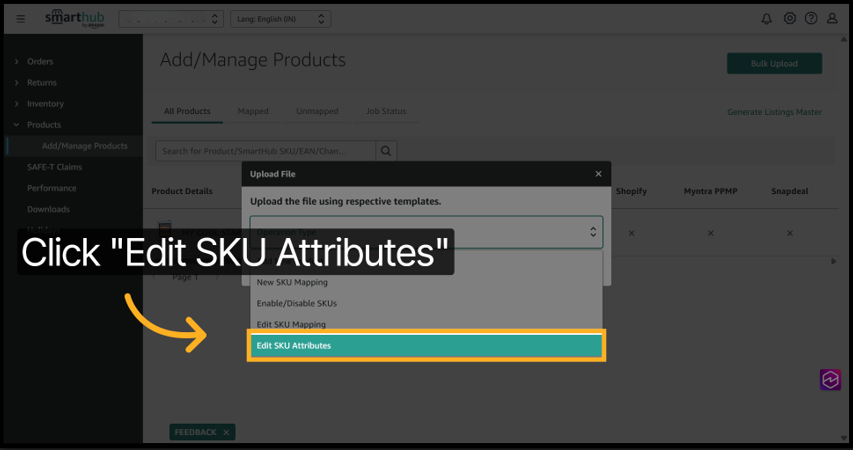This screenshot has height=450, width=853.
Task: Expand the Orders sidebar section
Action: pos(40,62)
